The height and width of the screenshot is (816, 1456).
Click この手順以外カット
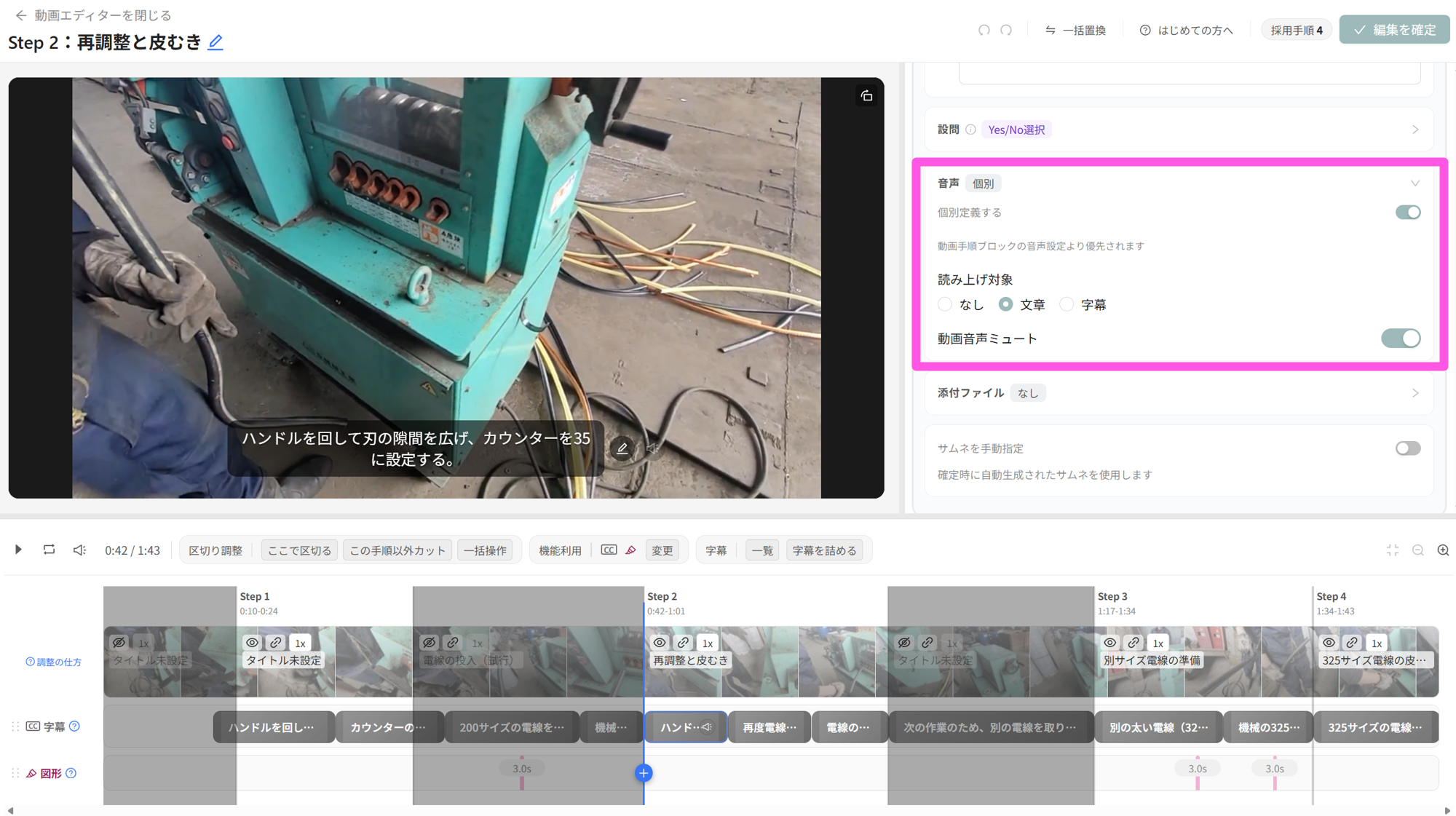pos(397,550)
